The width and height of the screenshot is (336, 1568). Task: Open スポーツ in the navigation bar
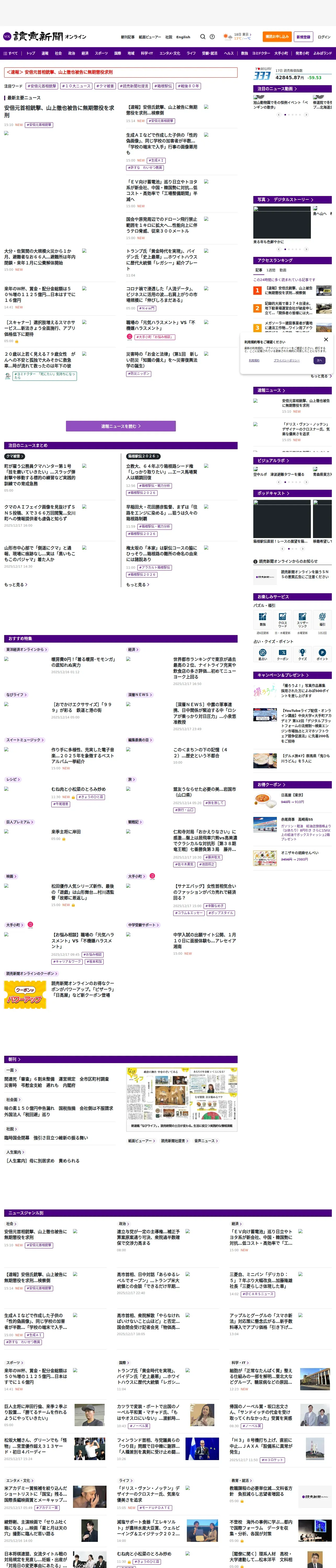(x=101, y=54)
